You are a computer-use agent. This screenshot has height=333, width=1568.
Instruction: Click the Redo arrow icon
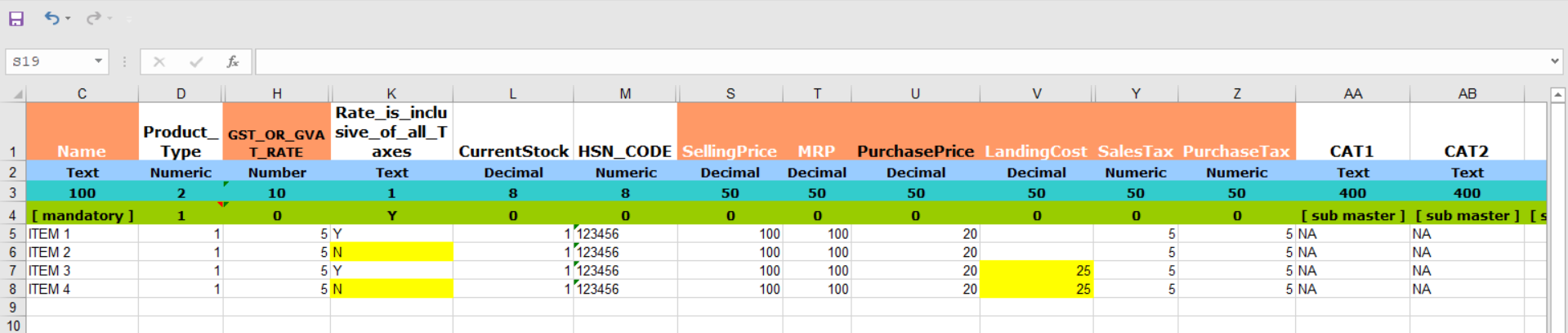(x=94, y=18)
